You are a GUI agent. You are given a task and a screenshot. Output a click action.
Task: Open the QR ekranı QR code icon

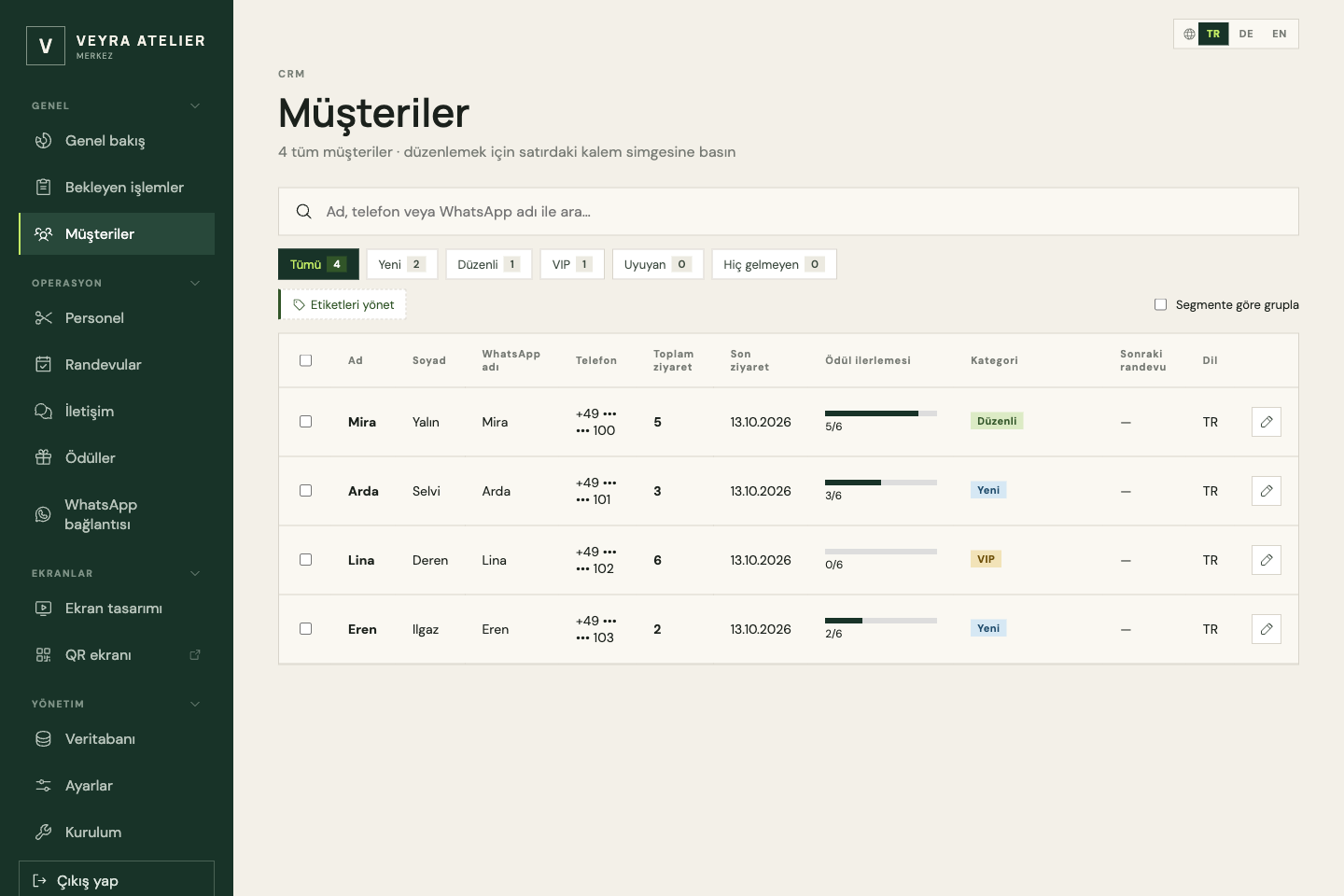[x=43, y=655]
